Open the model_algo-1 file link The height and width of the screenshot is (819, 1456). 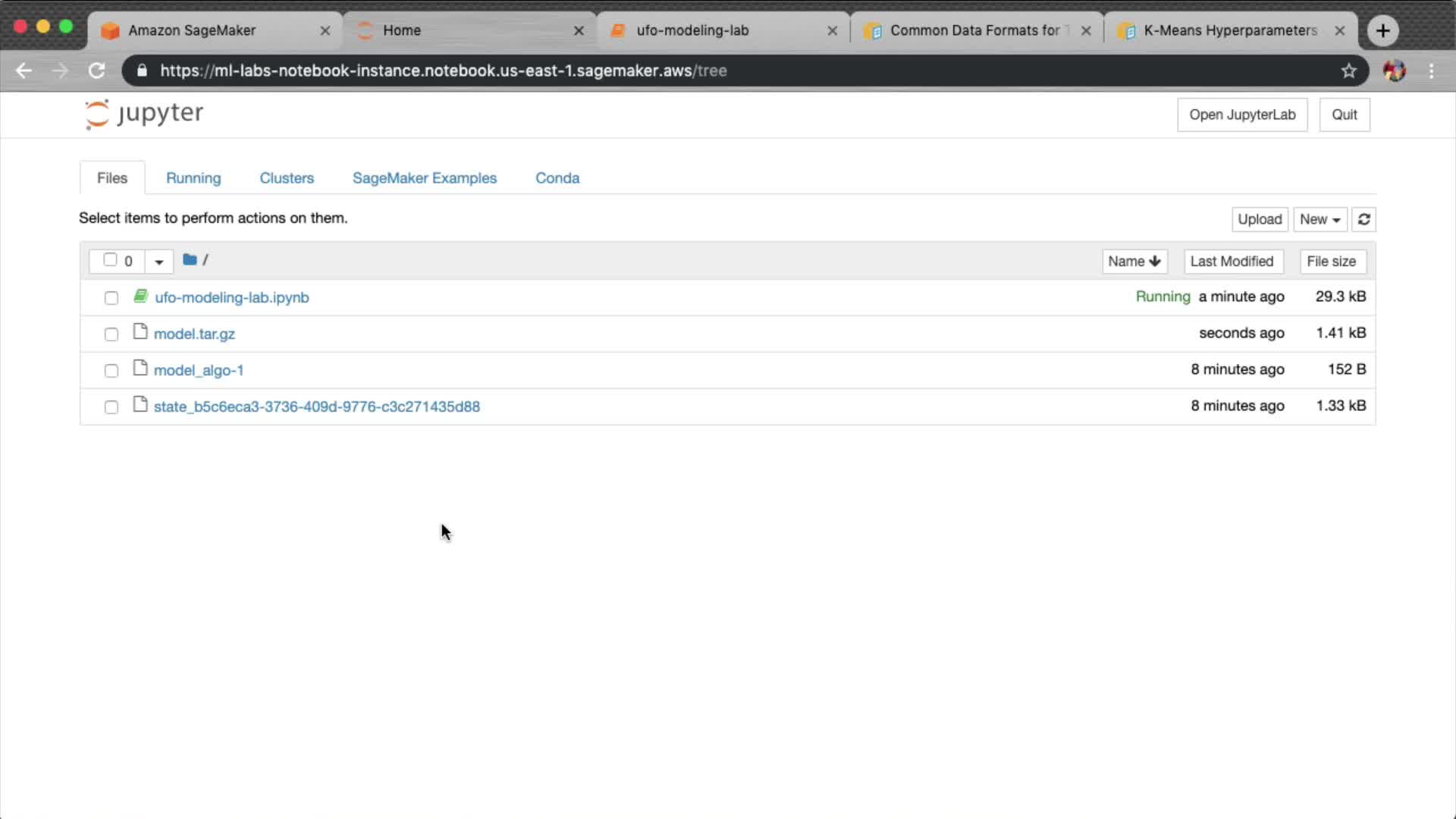(199, 370)
